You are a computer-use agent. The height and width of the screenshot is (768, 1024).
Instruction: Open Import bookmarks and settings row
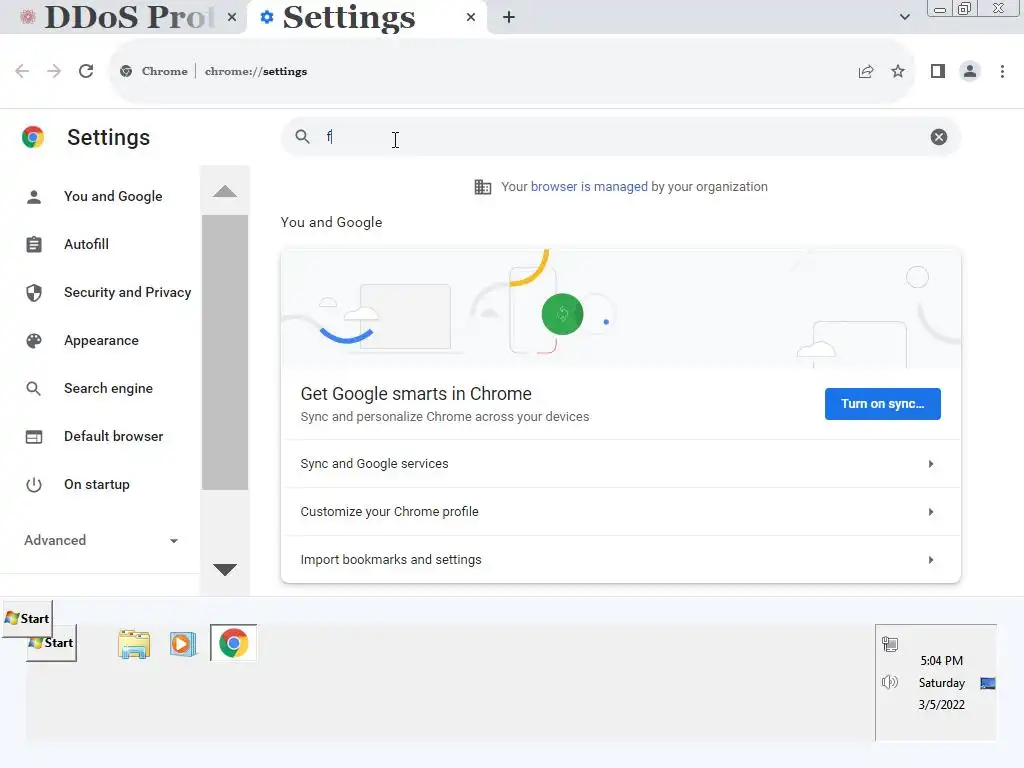tap(620, 560)
